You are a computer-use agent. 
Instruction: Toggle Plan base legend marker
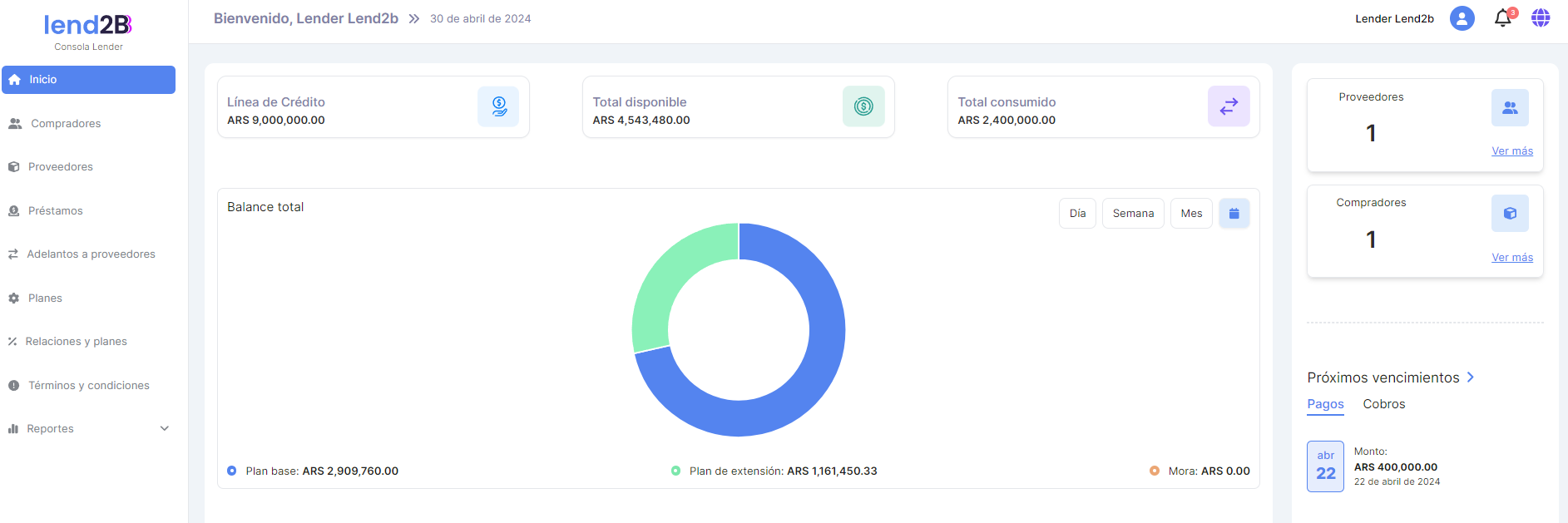[232, 471]
